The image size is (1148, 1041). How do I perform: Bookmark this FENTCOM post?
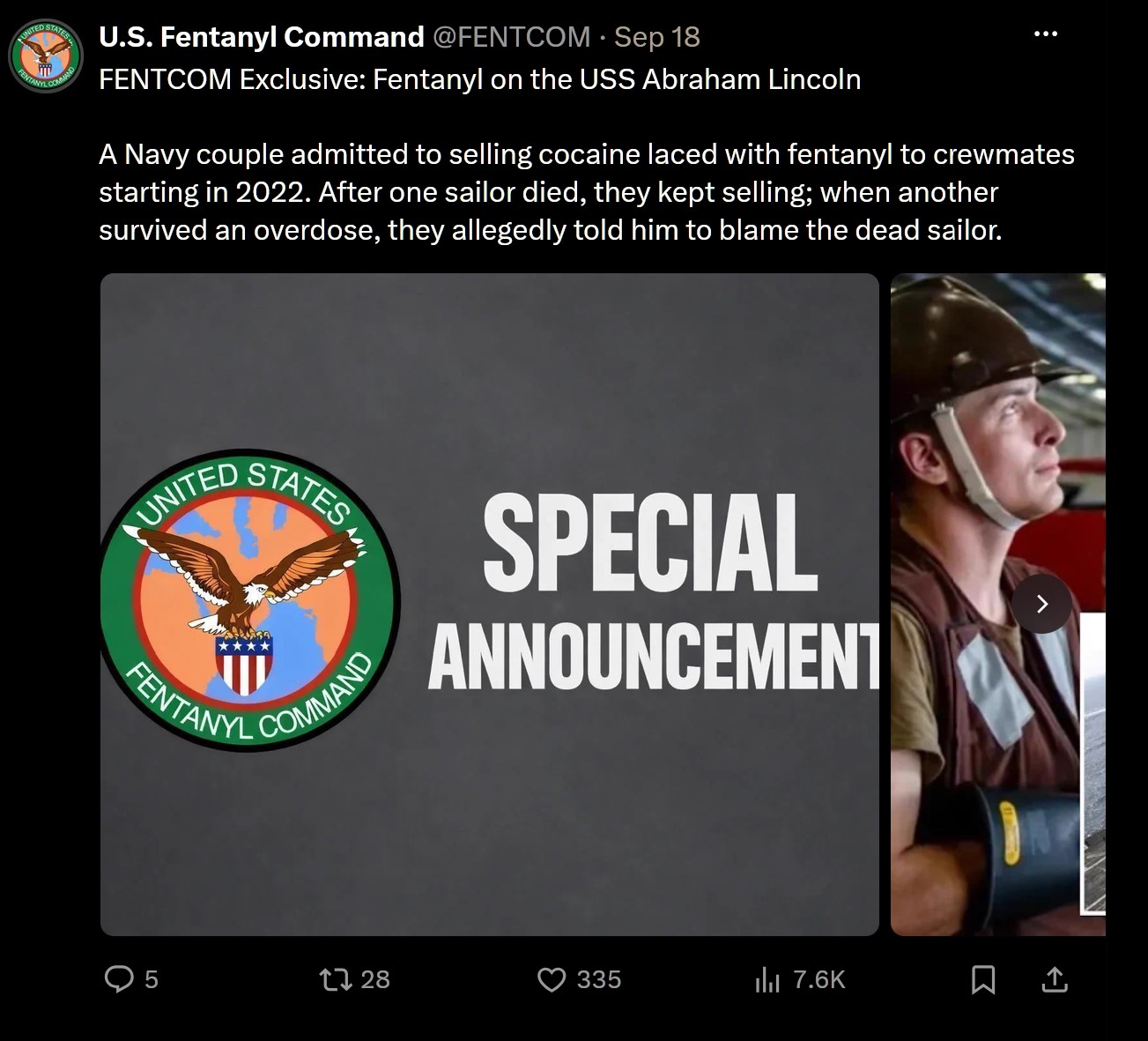[983, 979]
